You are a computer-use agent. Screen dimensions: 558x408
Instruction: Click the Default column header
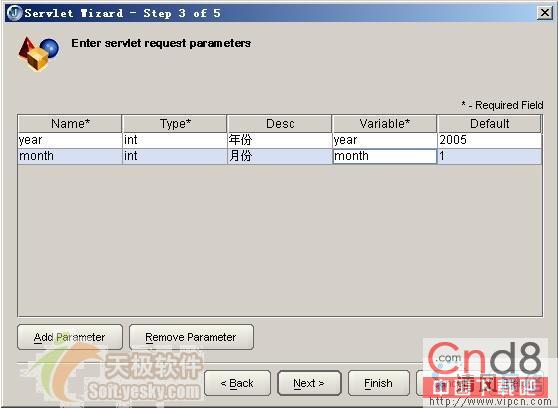coord(489,124)
